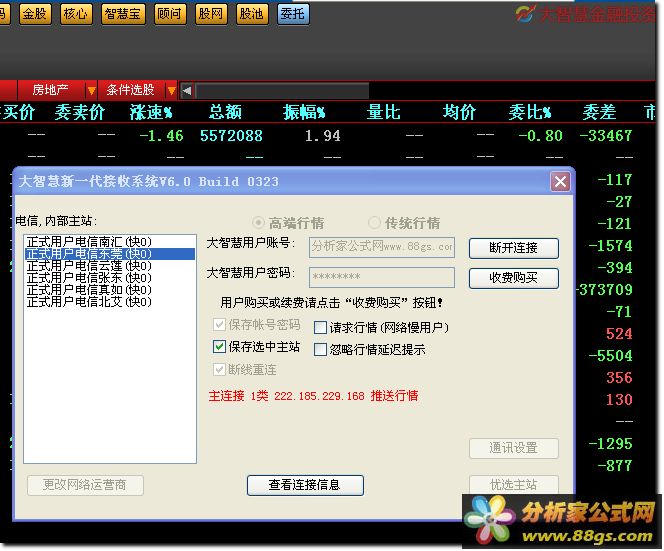Expand the 条件选股 dropdown arrow
The width and height of the screenshot is (664, 551).
coord(171,90)
